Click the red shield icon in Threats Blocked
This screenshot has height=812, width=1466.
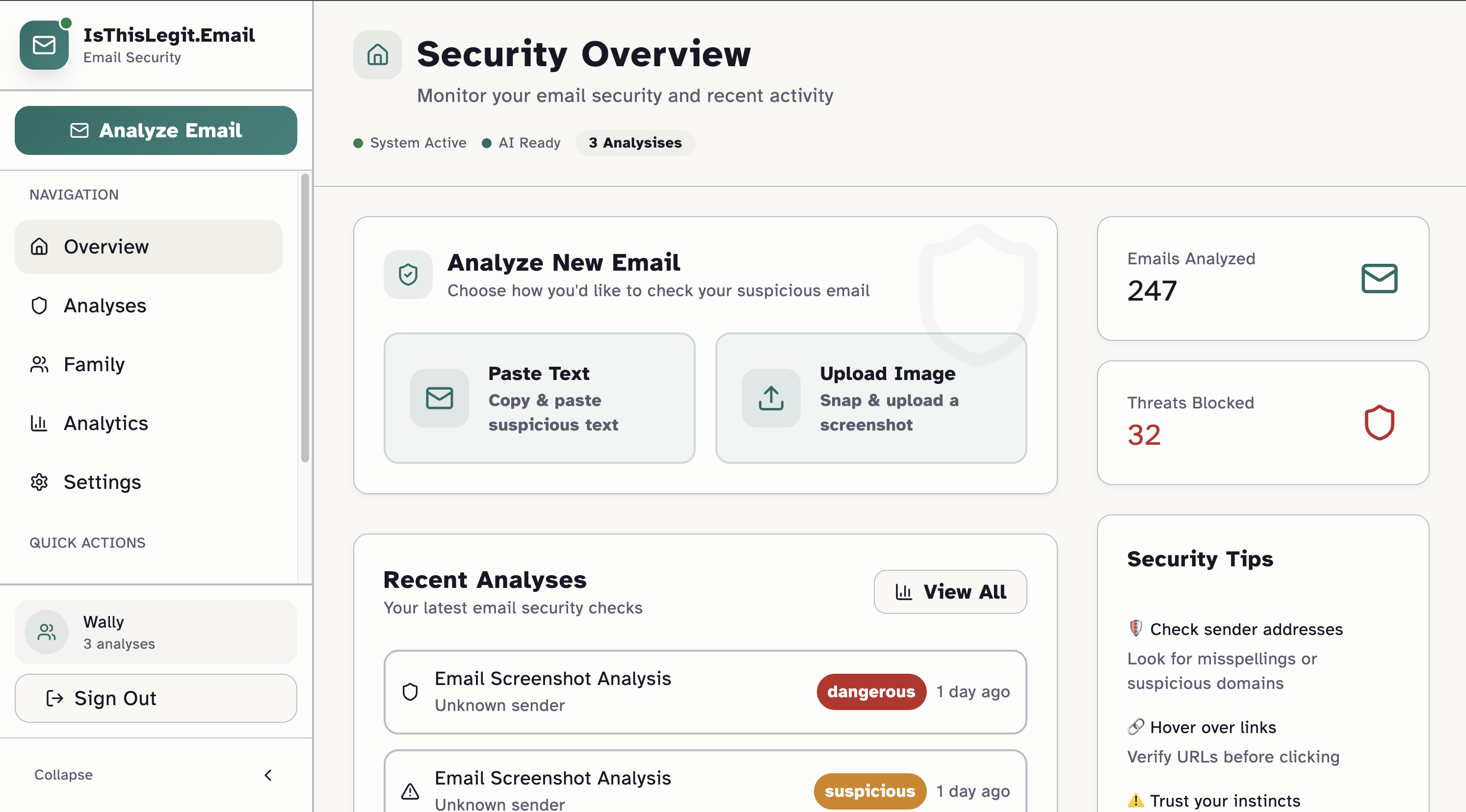point(1379,423)
